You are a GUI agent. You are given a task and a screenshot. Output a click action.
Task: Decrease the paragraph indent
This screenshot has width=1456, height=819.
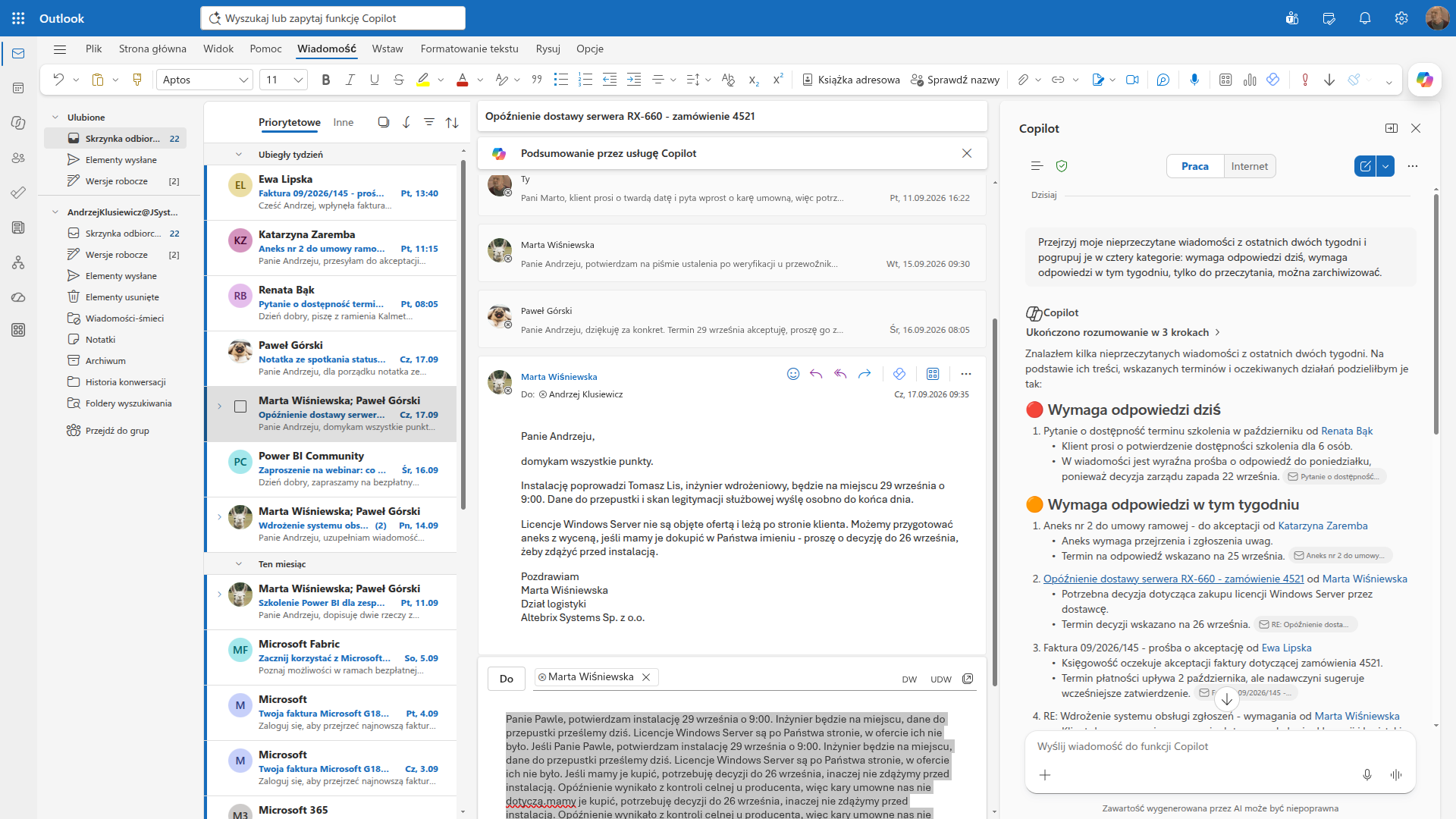click(610, 80)
